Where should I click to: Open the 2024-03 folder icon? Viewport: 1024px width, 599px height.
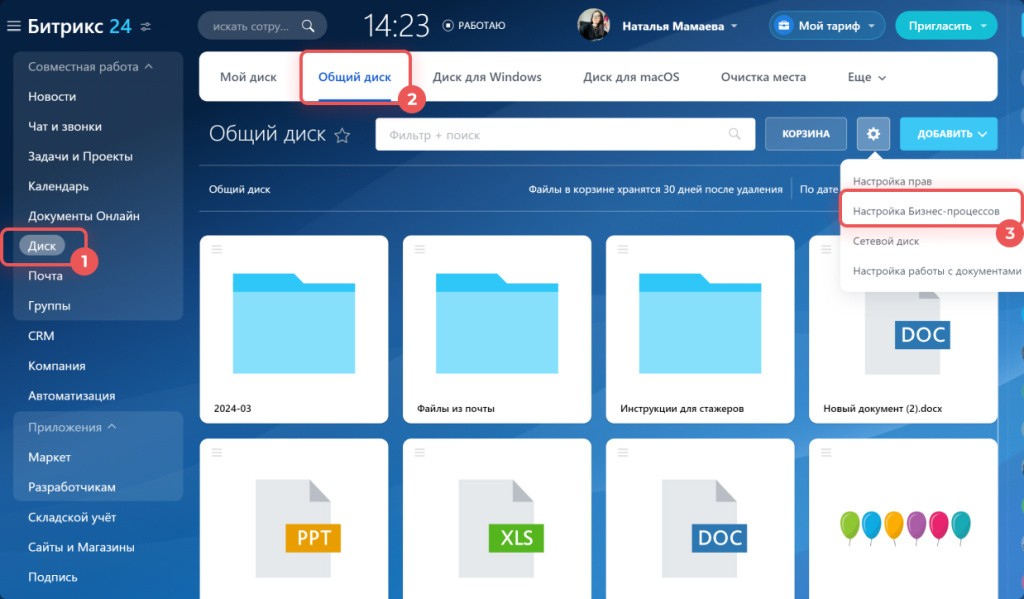tap(293, 322)
